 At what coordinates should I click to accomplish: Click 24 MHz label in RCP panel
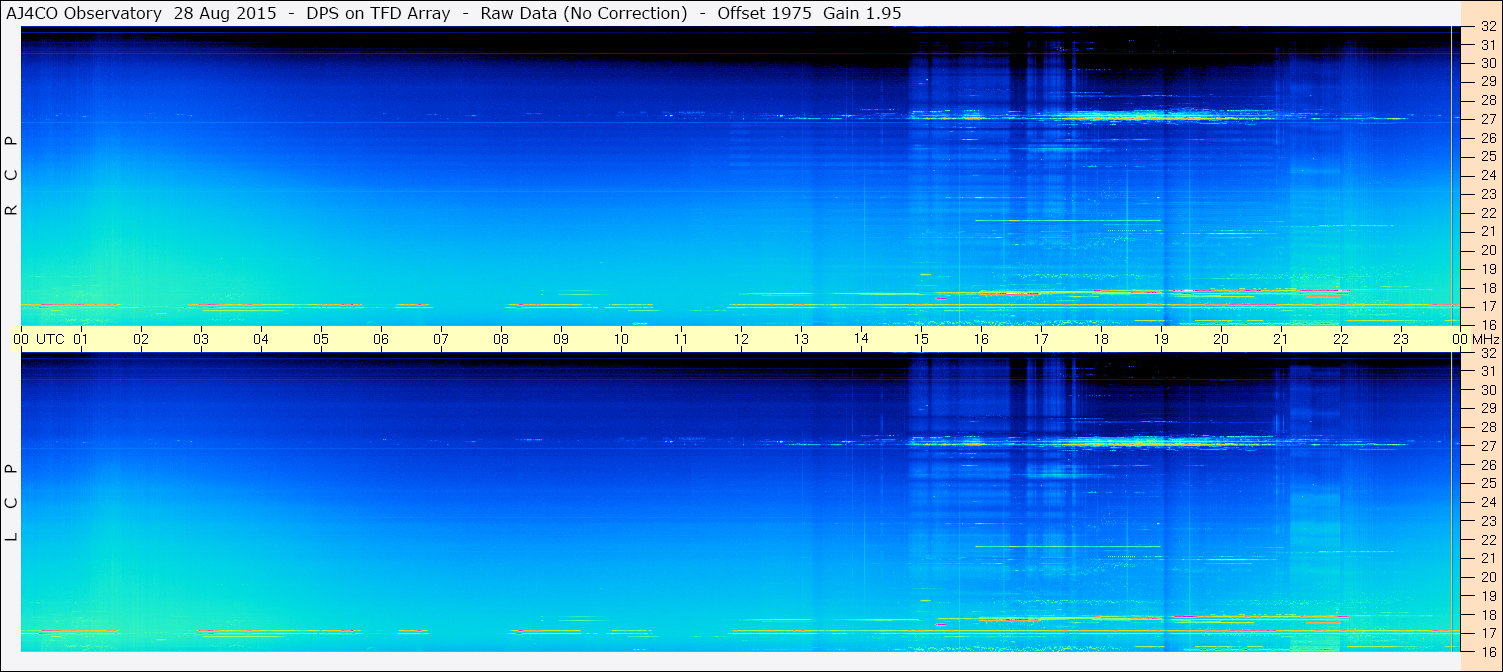1487,175
